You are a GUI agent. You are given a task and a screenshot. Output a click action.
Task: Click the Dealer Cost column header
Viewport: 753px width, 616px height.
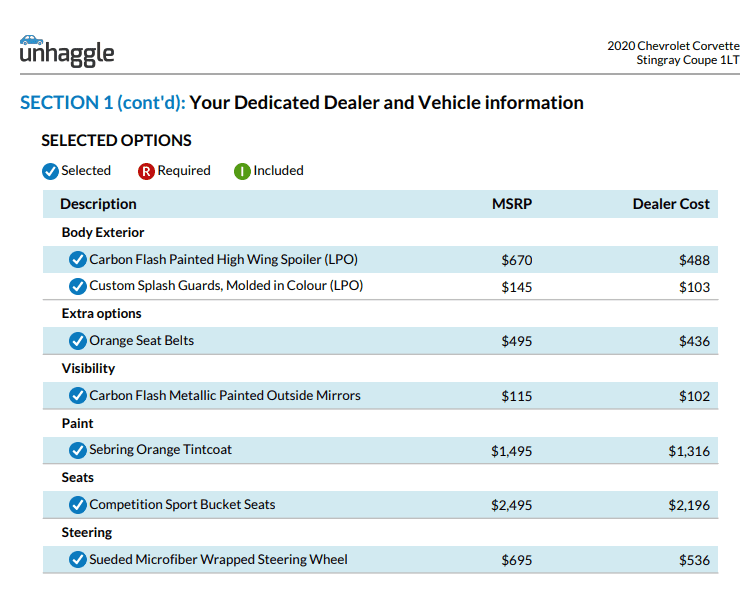pyautogui.click(x=671, y=204)
